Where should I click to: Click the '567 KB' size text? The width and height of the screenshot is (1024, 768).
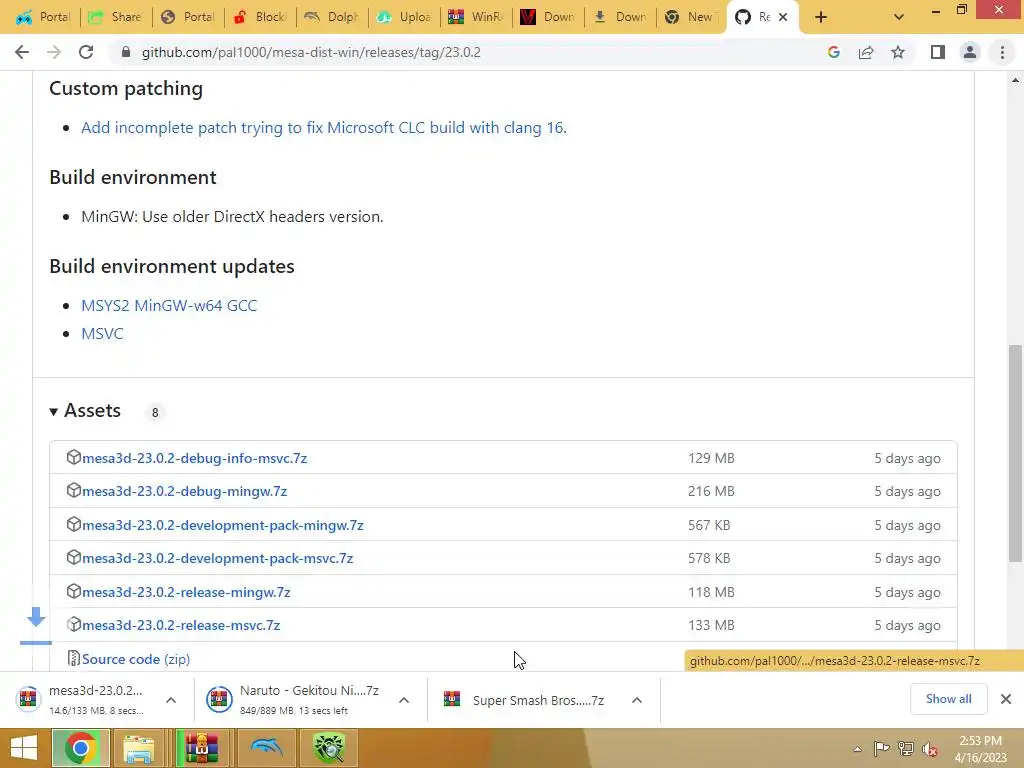(709, 525)
